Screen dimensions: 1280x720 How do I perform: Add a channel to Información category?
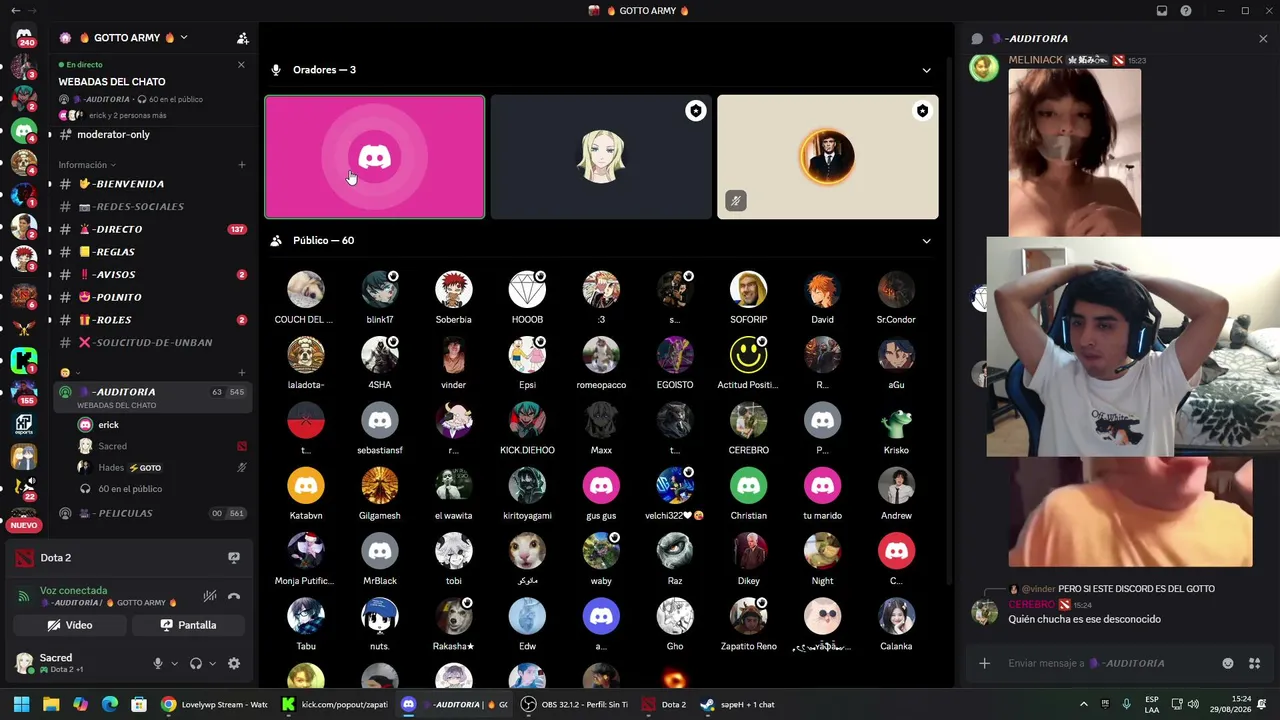(242, 165)
